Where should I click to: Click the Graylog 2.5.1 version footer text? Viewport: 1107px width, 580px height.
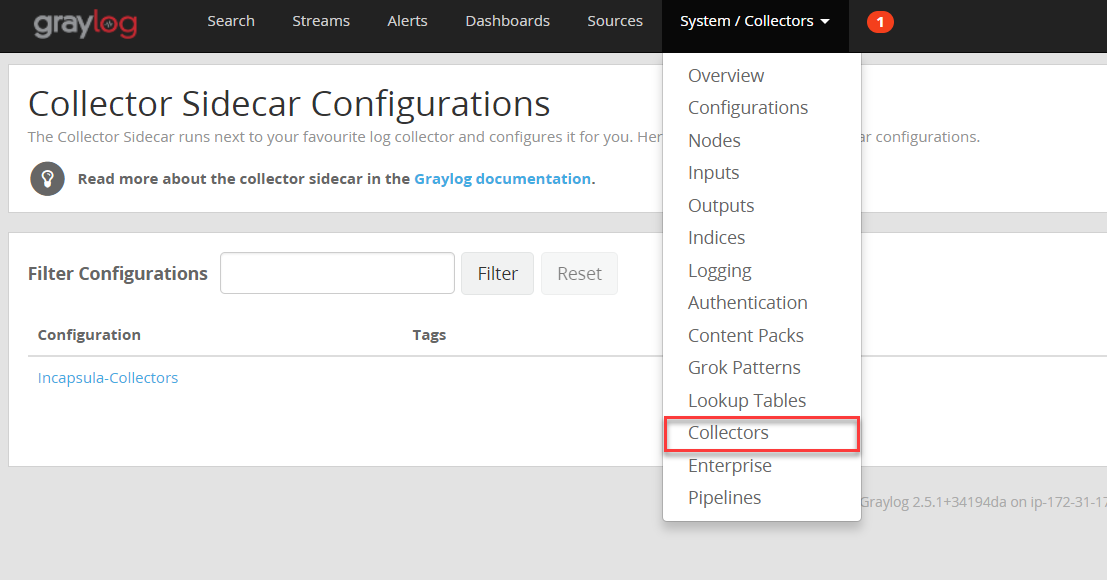[x=983, y=502]
